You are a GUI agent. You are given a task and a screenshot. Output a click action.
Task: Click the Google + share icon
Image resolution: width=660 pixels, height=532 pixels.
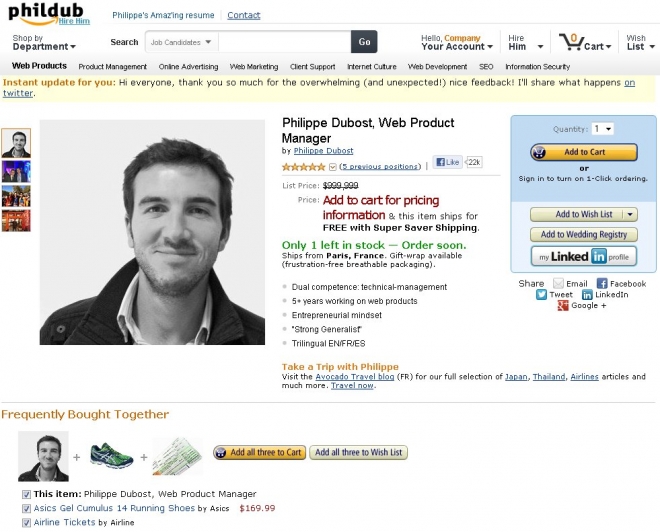[x=563, y=306]
